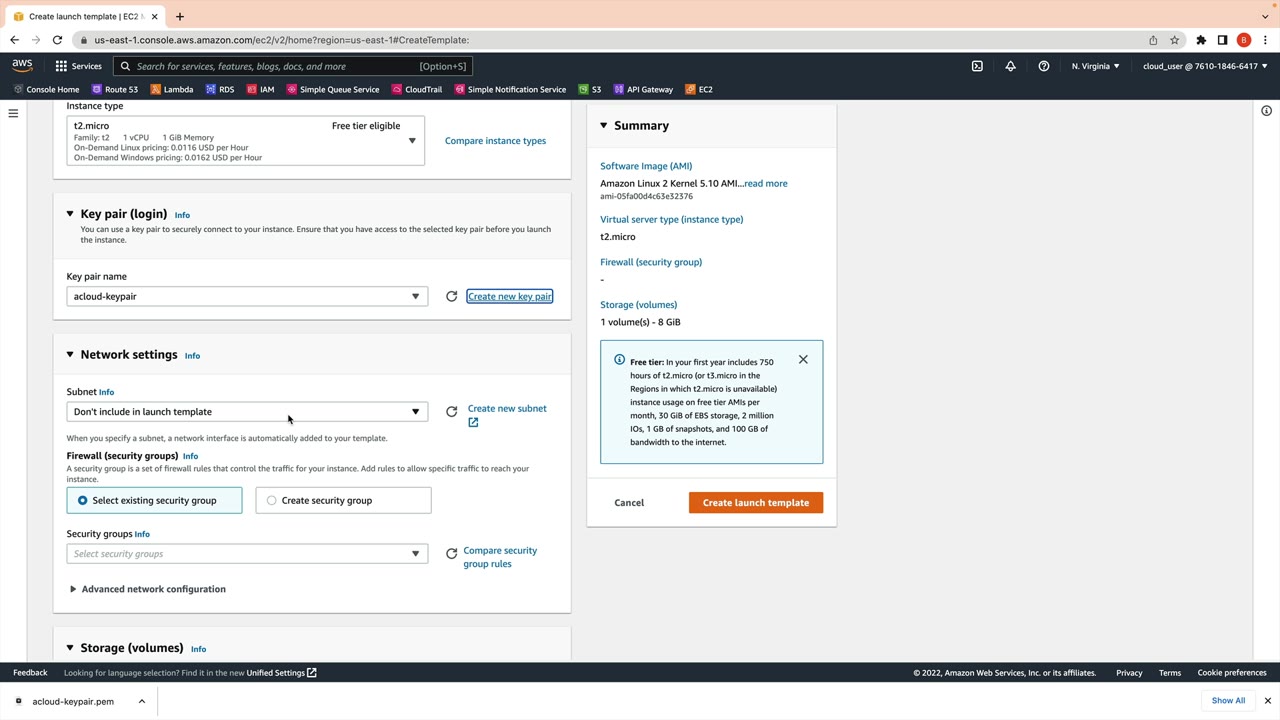This screenshot has width=1280, height=720.
Task: Choose Select existing security group option
Action: pyautogui.click(x=154, y=500)
